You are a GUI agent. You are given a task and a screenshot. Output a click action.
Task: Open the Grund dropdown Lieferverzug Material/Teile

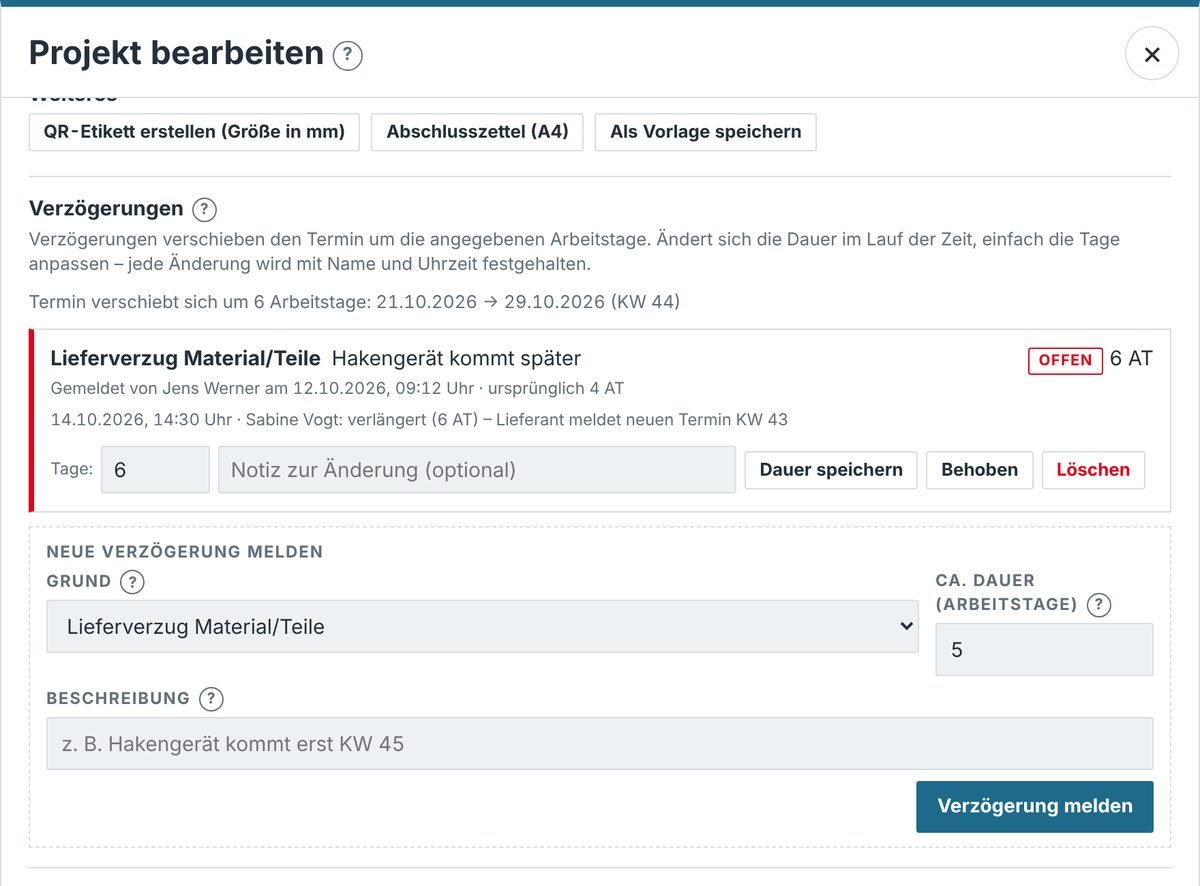(482, 627)
